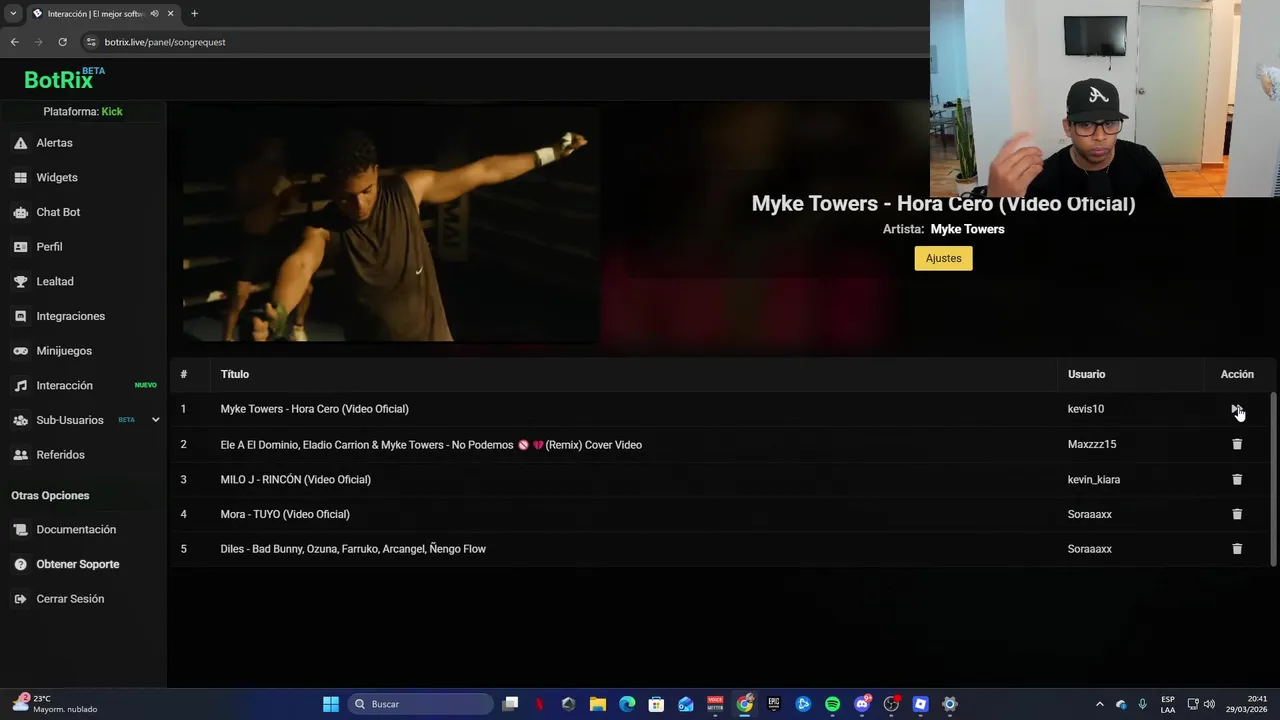Reload the browser page

tap(62, 42)
